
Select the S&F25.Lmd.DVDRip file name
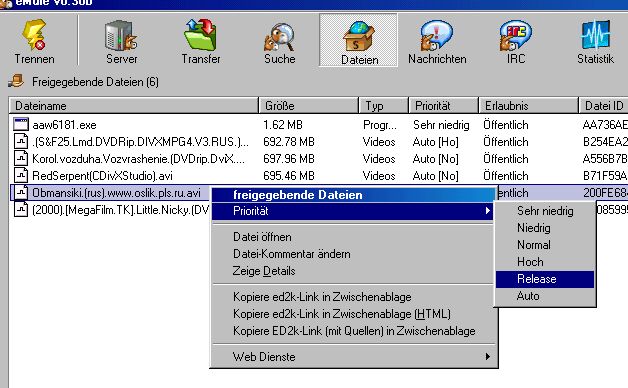point(141,142)
